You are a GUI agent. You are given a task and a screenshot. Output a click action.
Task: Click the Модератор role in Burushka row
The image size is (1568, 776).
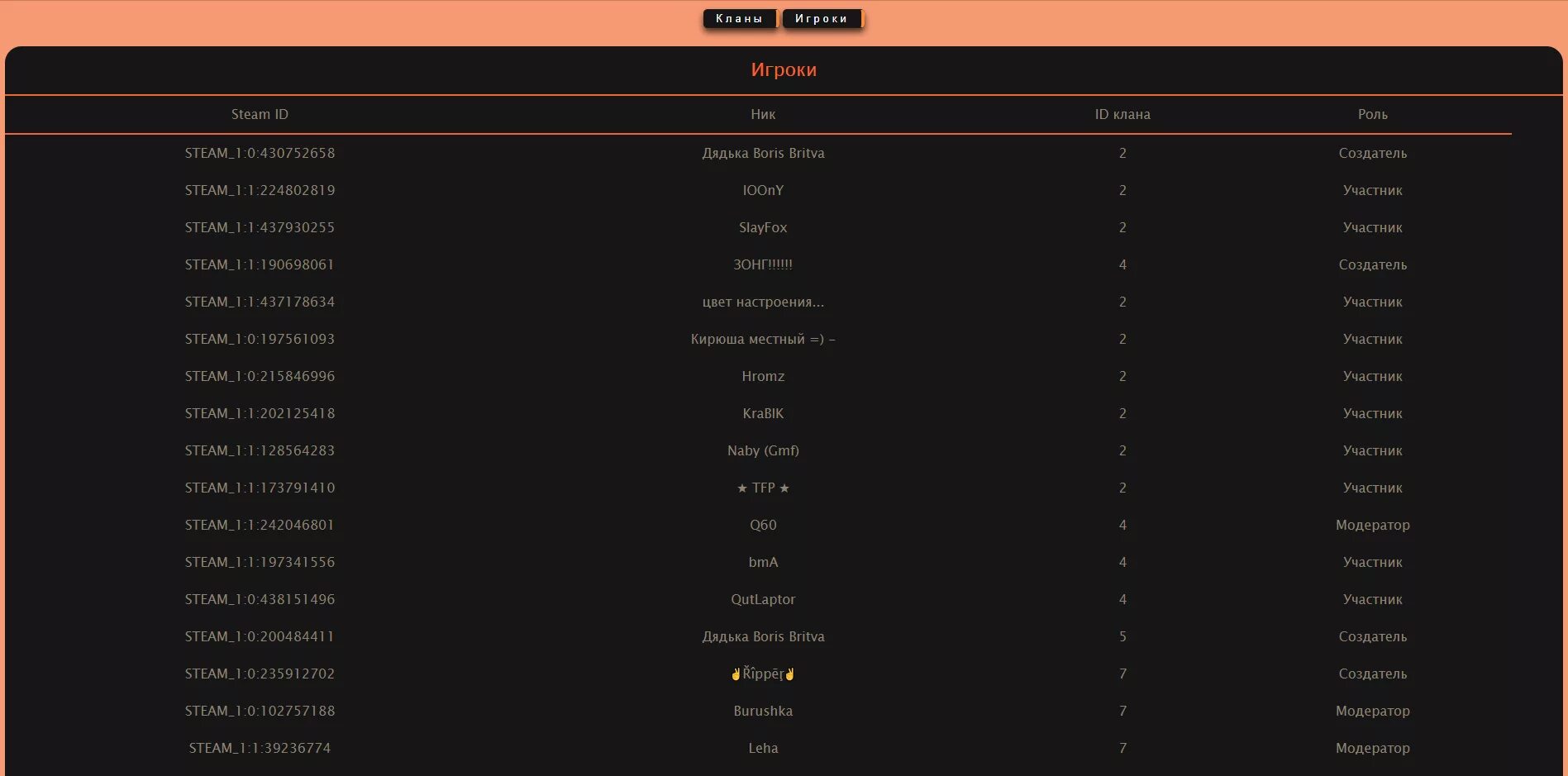pos(1373,711)
